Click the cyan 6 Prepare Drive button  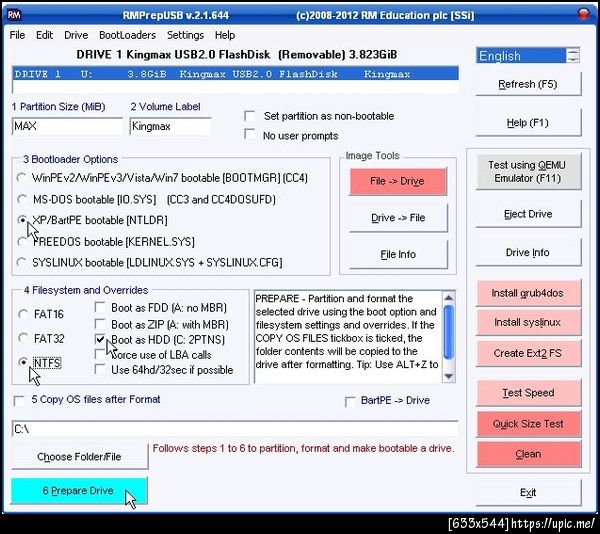coord(79,491)
